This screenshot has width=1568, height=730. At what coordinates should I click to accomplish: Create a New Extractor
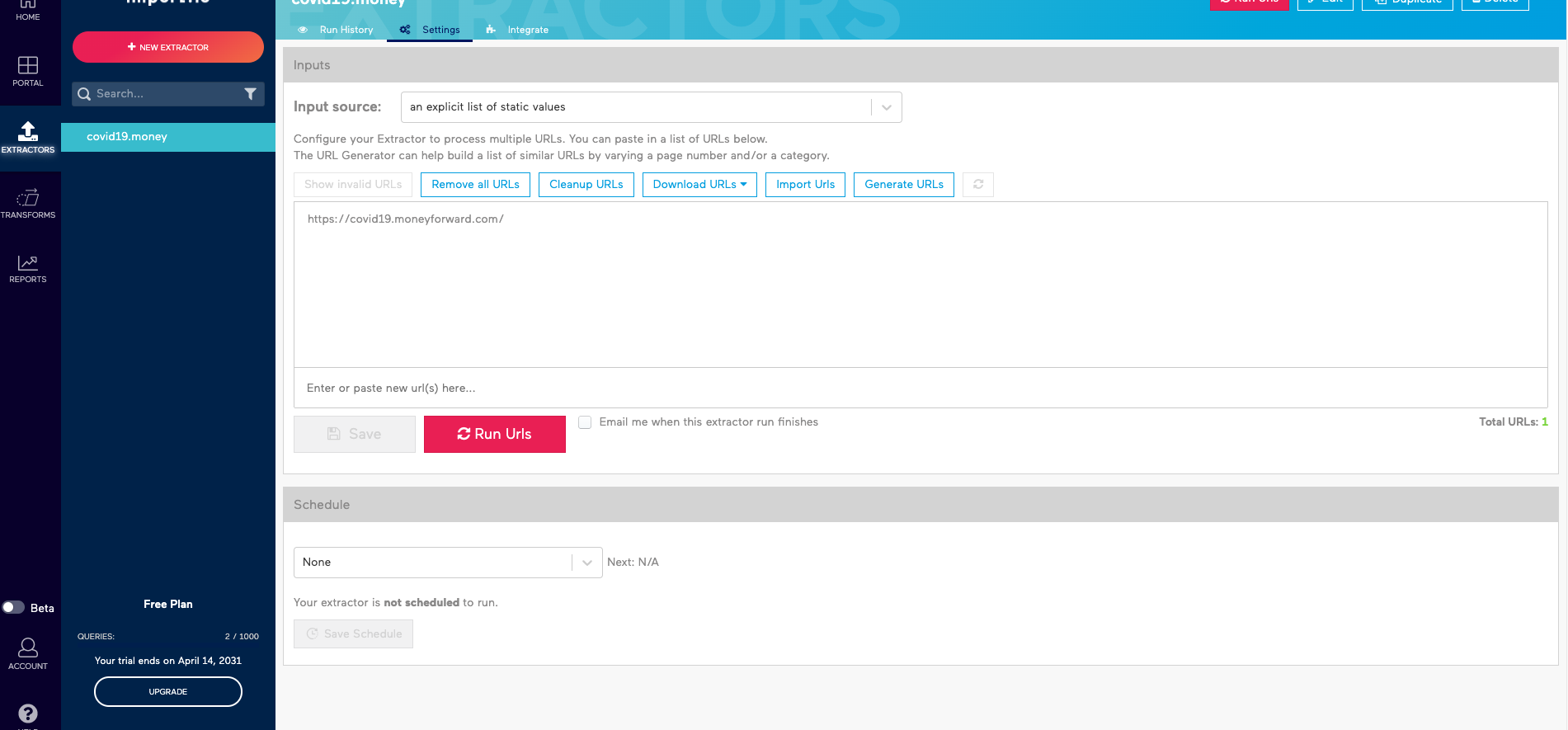pyautogui.click(x=168, y=47)
